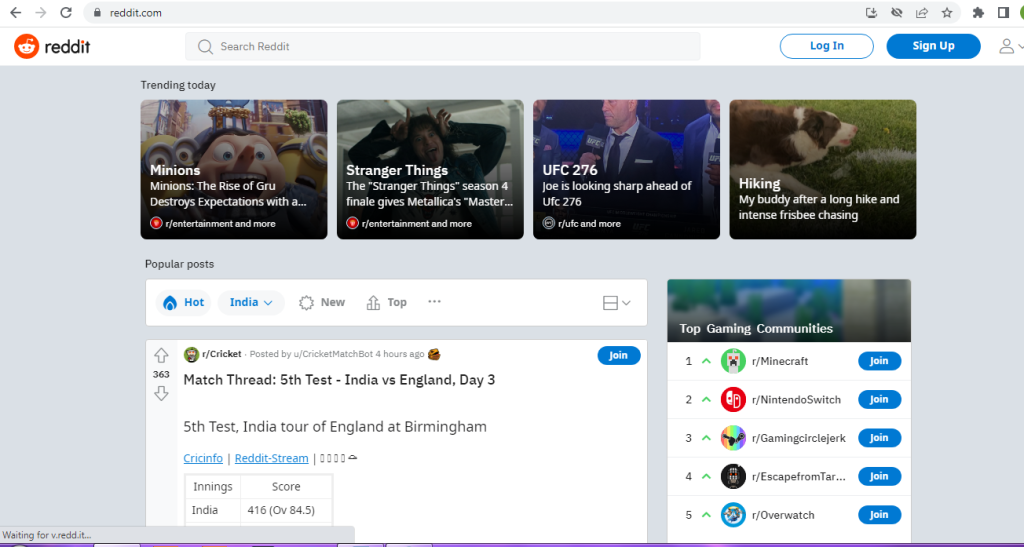Click the r/Gamingcirclejerk community name
Viewport: 1024px width, 547px height.
(x=799, y=438)
